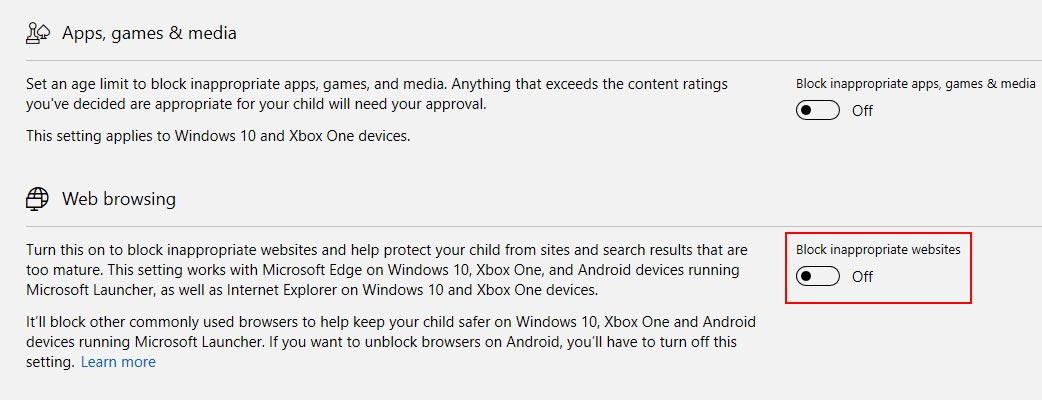Select the Web browsing section heading
The image size is (1042, 400).
point(119,199)
